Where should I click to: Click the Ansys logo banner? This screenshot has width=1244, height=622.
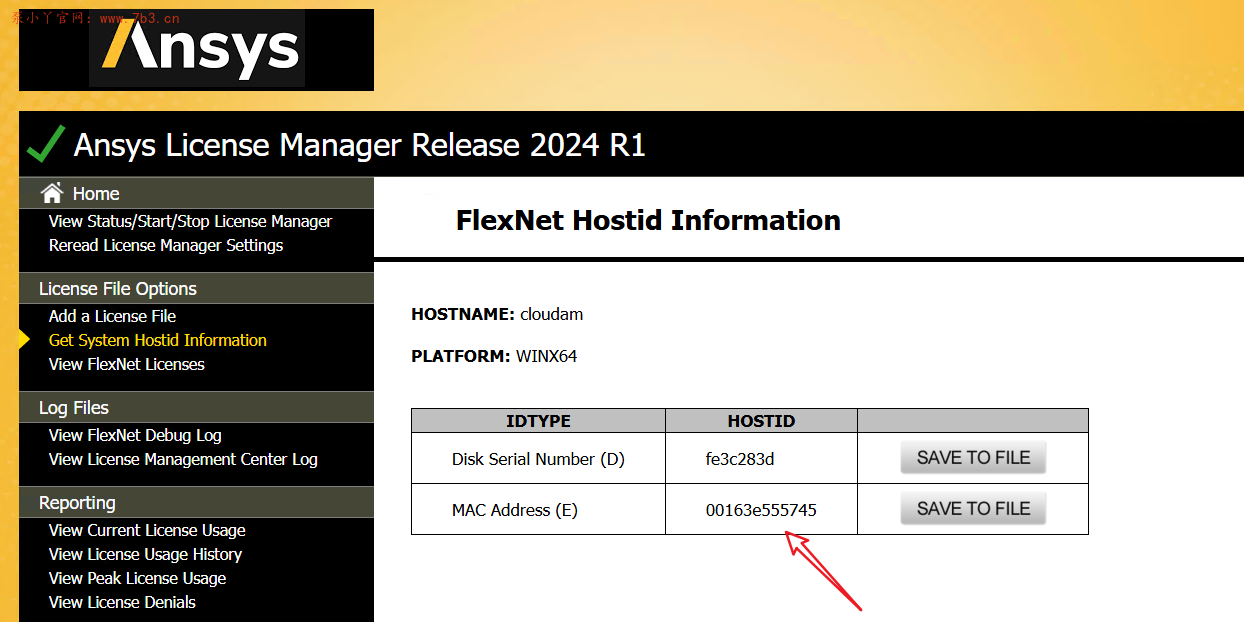pos(197,50)
